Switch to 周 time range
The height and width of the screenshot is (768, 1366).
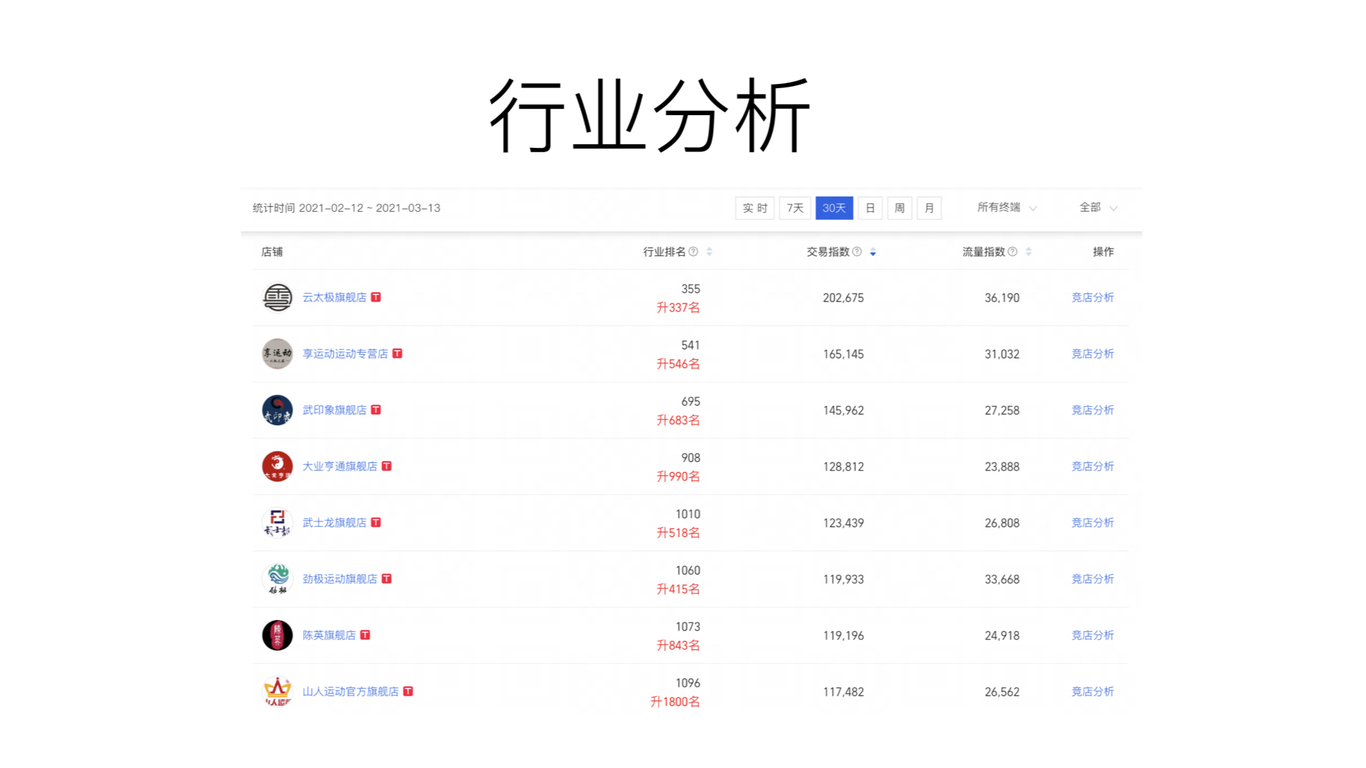pyautogui.click(x=899, y=208)
